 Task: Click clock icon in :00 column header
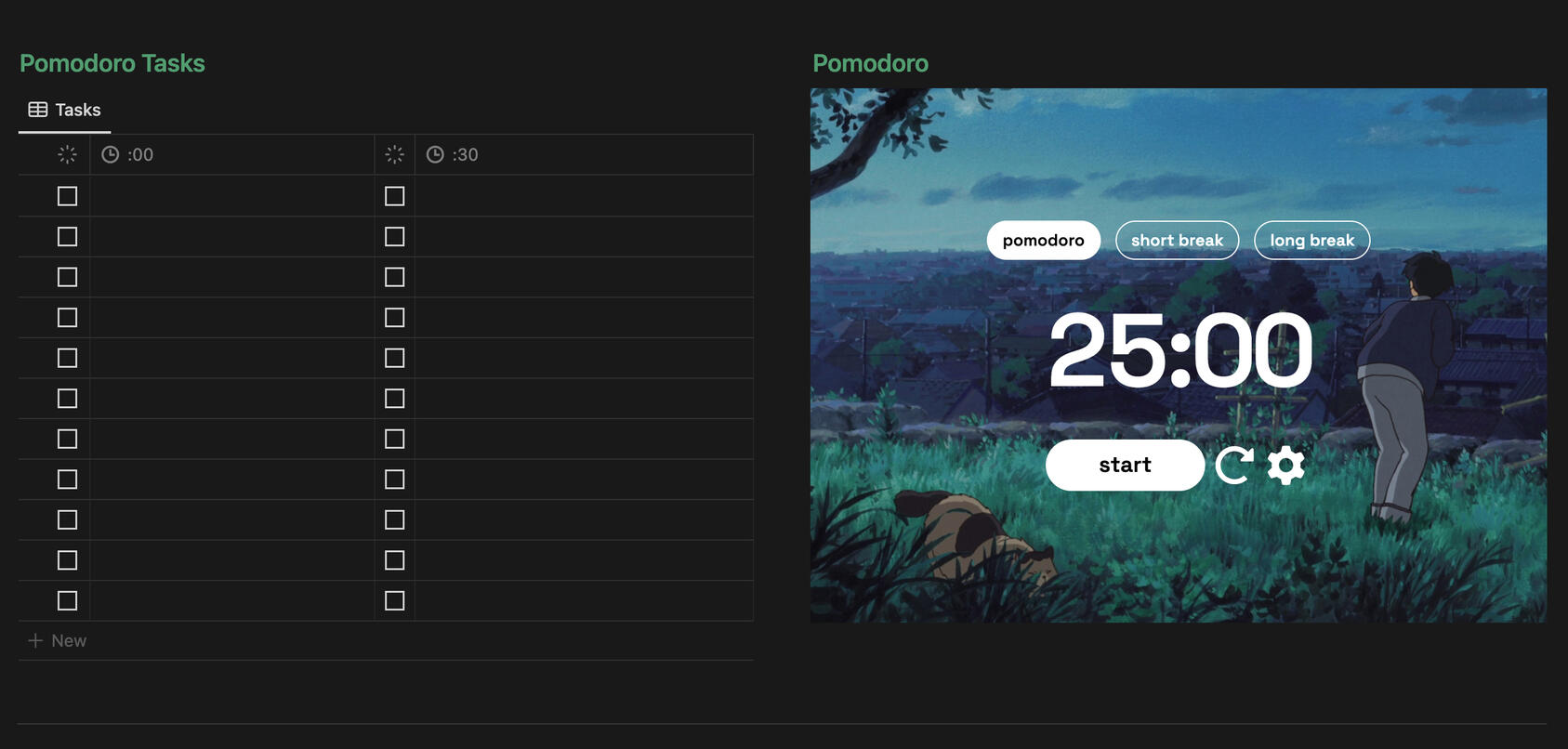click(x=110, y=154)
